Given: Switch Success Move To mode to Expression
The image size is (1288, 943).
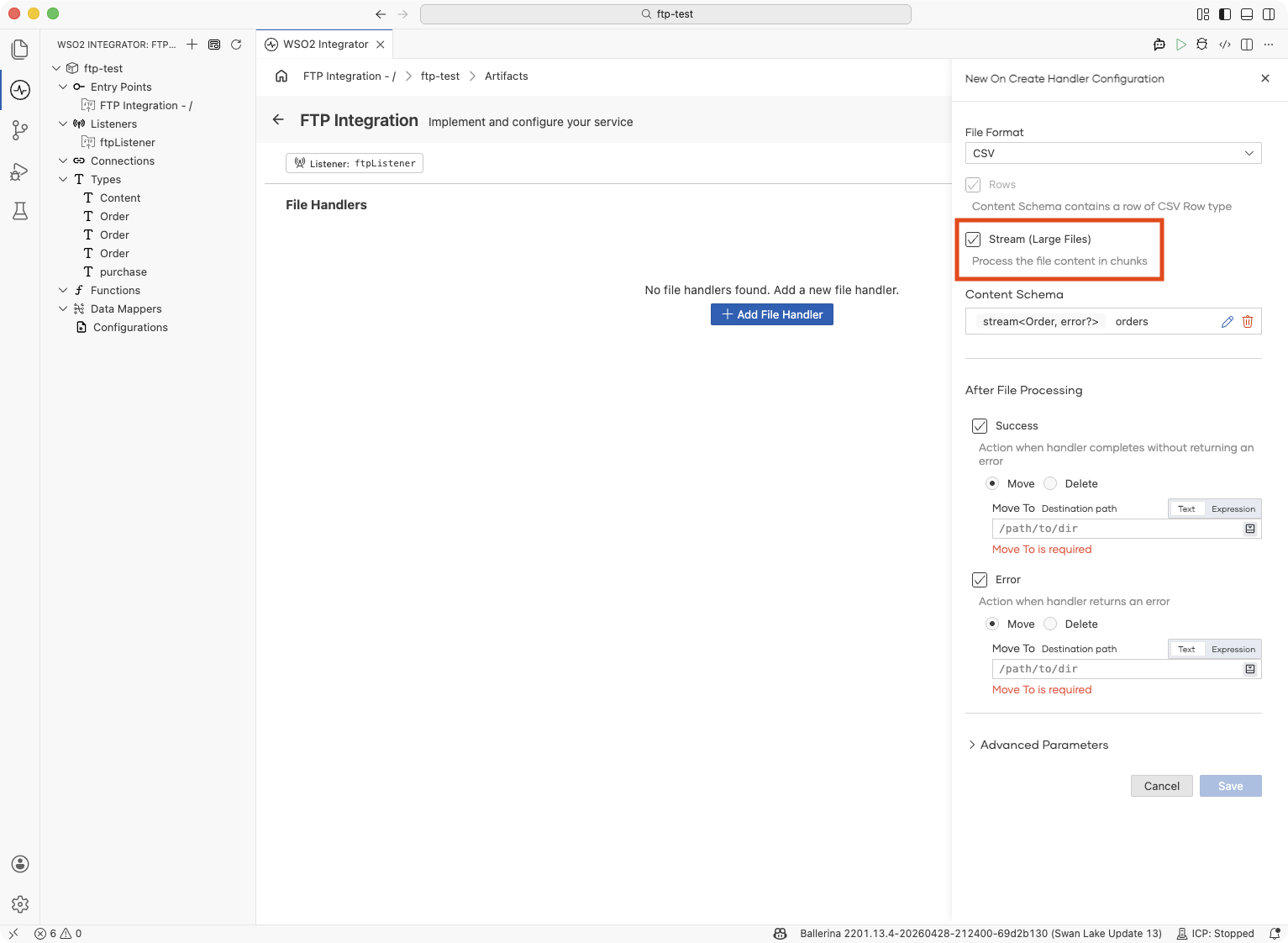Looking at the screenshot, I should pos(1233,509).
